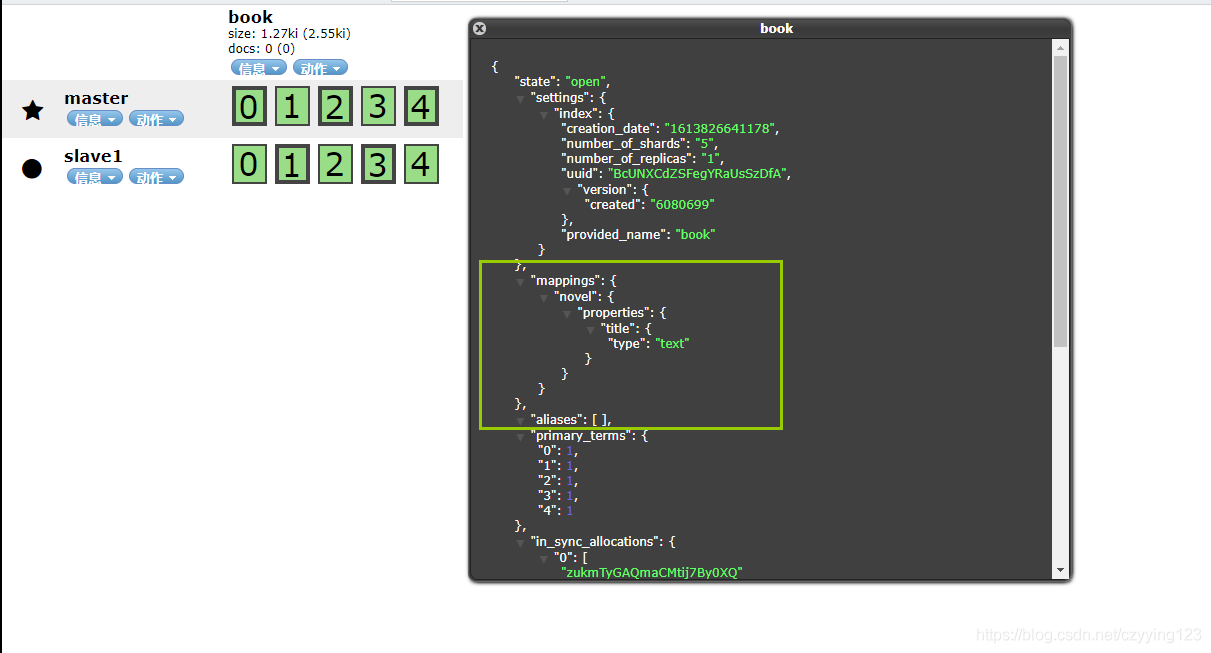Screen dimensions: 1211x653
Task: Click the scroll up arrow in dialog
Action: click(1060, 47)
